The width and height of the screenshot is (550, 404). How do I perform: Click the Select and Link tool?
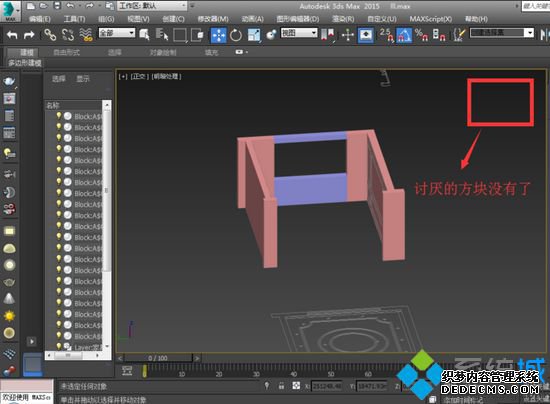click(50, 34)
